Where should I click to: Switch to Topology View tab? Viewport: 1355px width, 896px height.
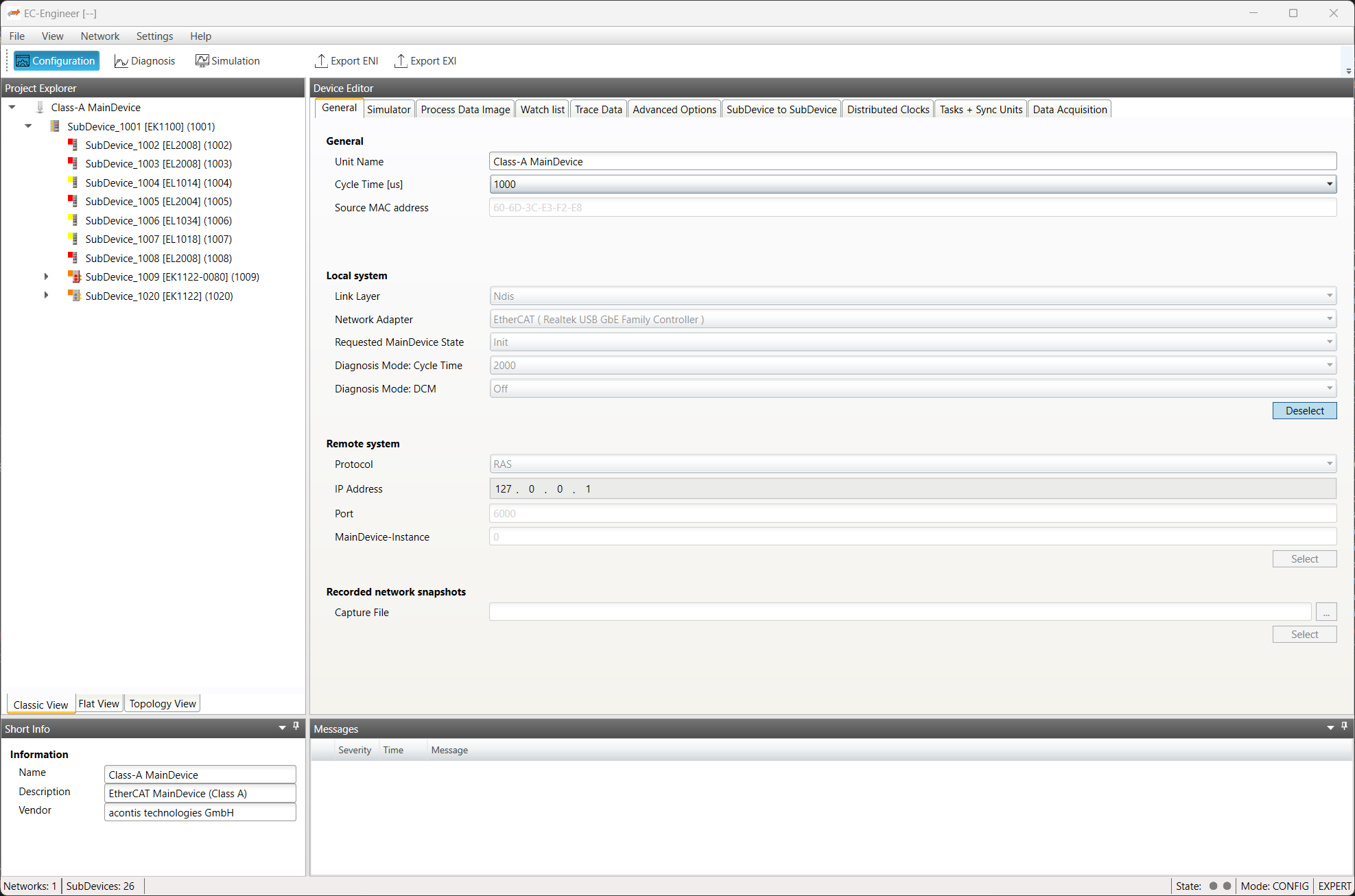click(x=163, y=704)
